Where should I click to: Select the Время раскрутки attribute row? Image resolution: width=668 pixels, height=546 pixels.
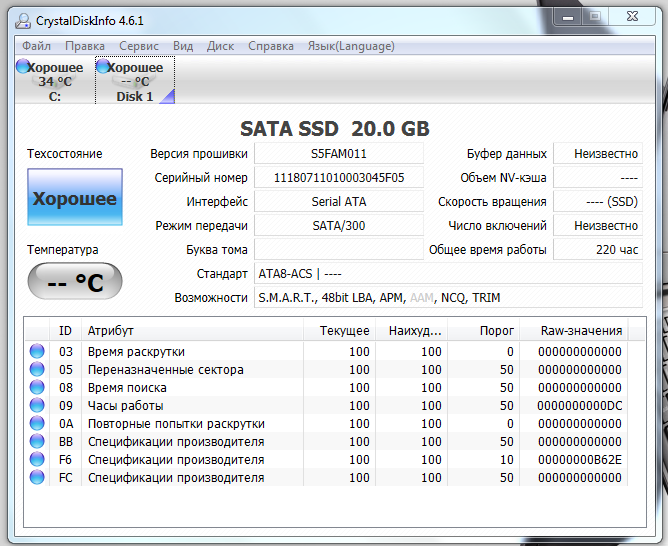(x=326, y=351)
